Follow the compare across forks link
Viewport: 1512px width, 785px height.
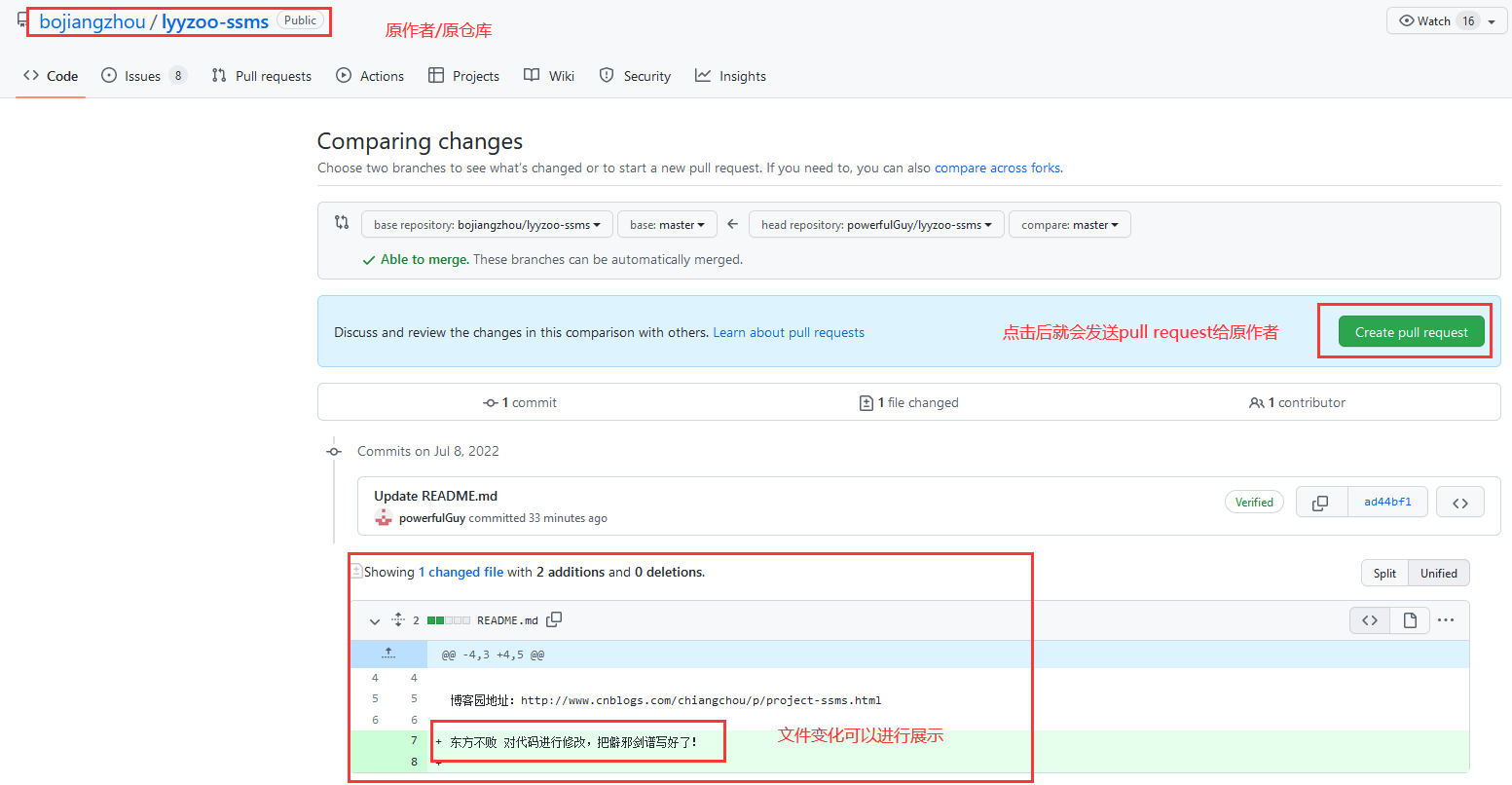(x=998, y=168)
